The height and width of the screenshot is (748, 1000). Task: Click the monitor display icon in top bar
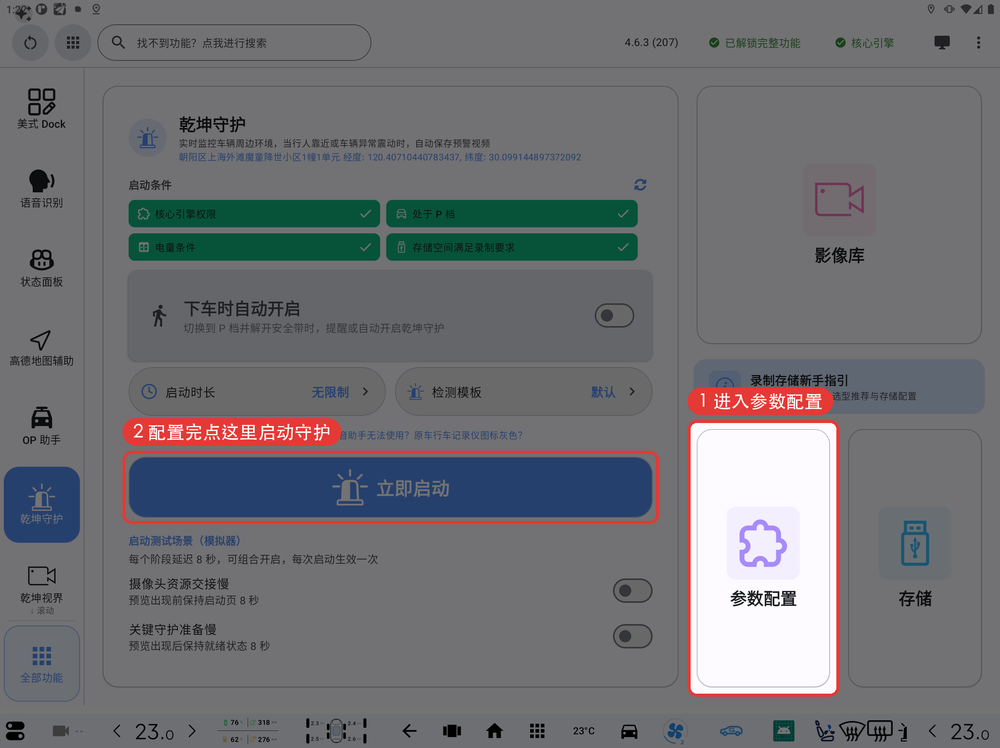pos(941,43)
